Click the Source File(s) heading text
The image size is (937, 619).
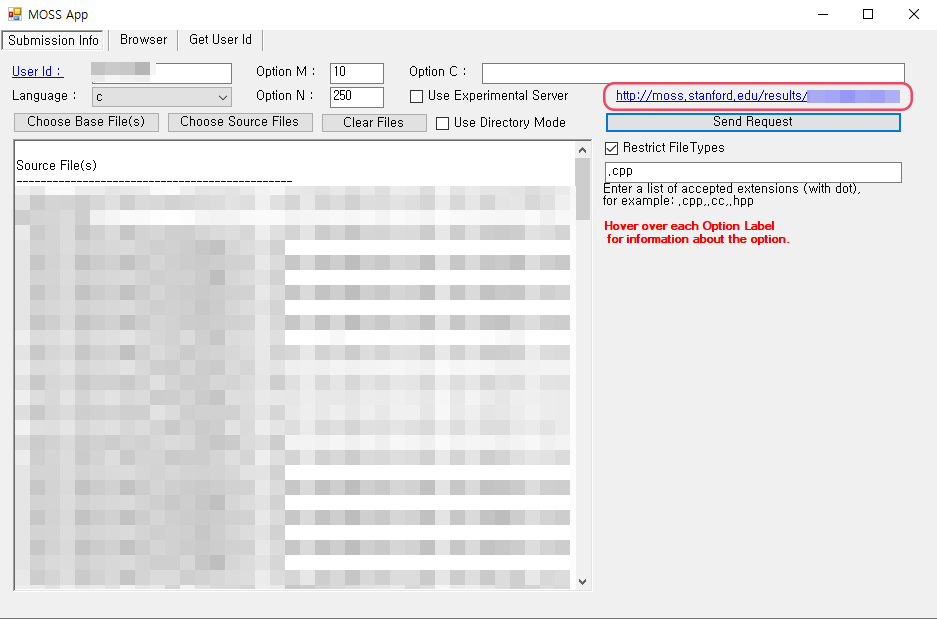point(57,166)
